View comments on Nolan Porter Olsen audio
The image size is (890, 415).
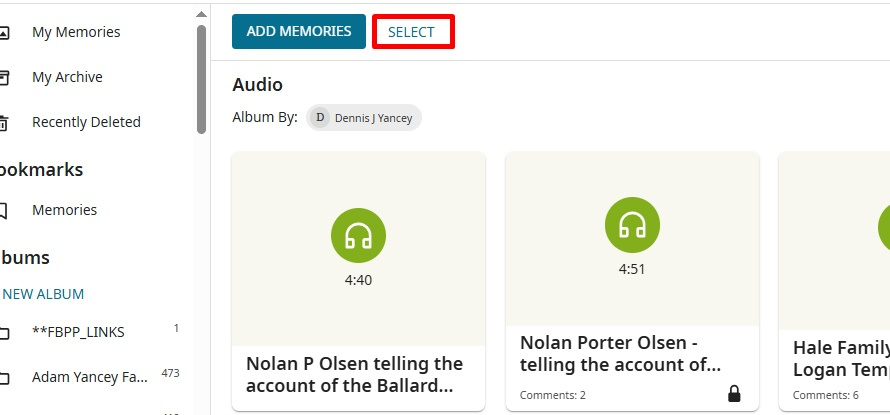(553, 395)
